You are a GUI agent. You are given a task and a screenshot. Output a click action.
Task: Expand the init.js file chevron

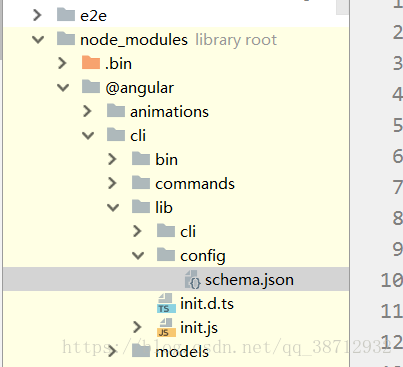pos(137,327)
